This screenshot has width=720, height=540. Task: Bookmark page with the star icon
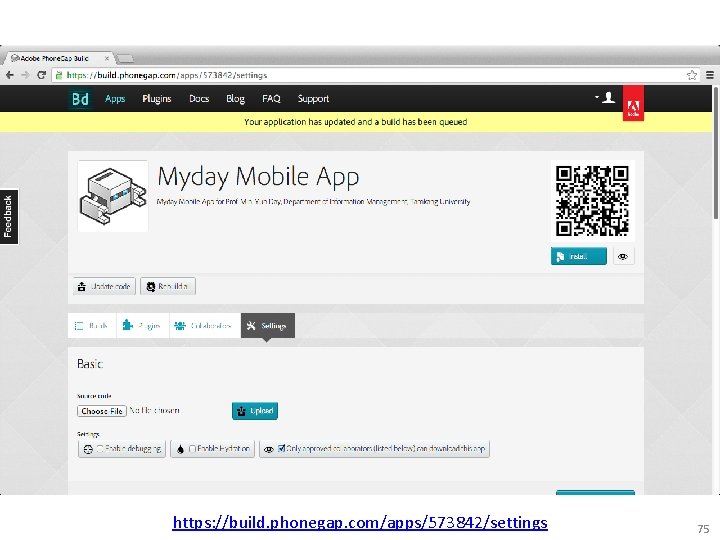click(692, 75)
